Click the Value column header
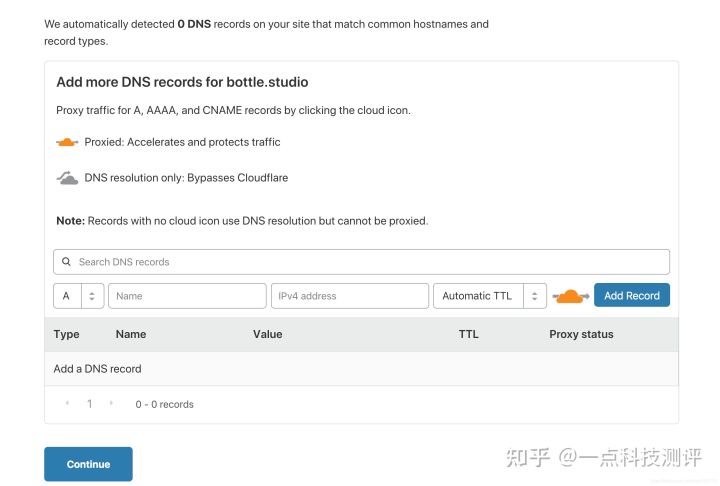This screenshot has width=720, height=486. (x=268, y=334)
